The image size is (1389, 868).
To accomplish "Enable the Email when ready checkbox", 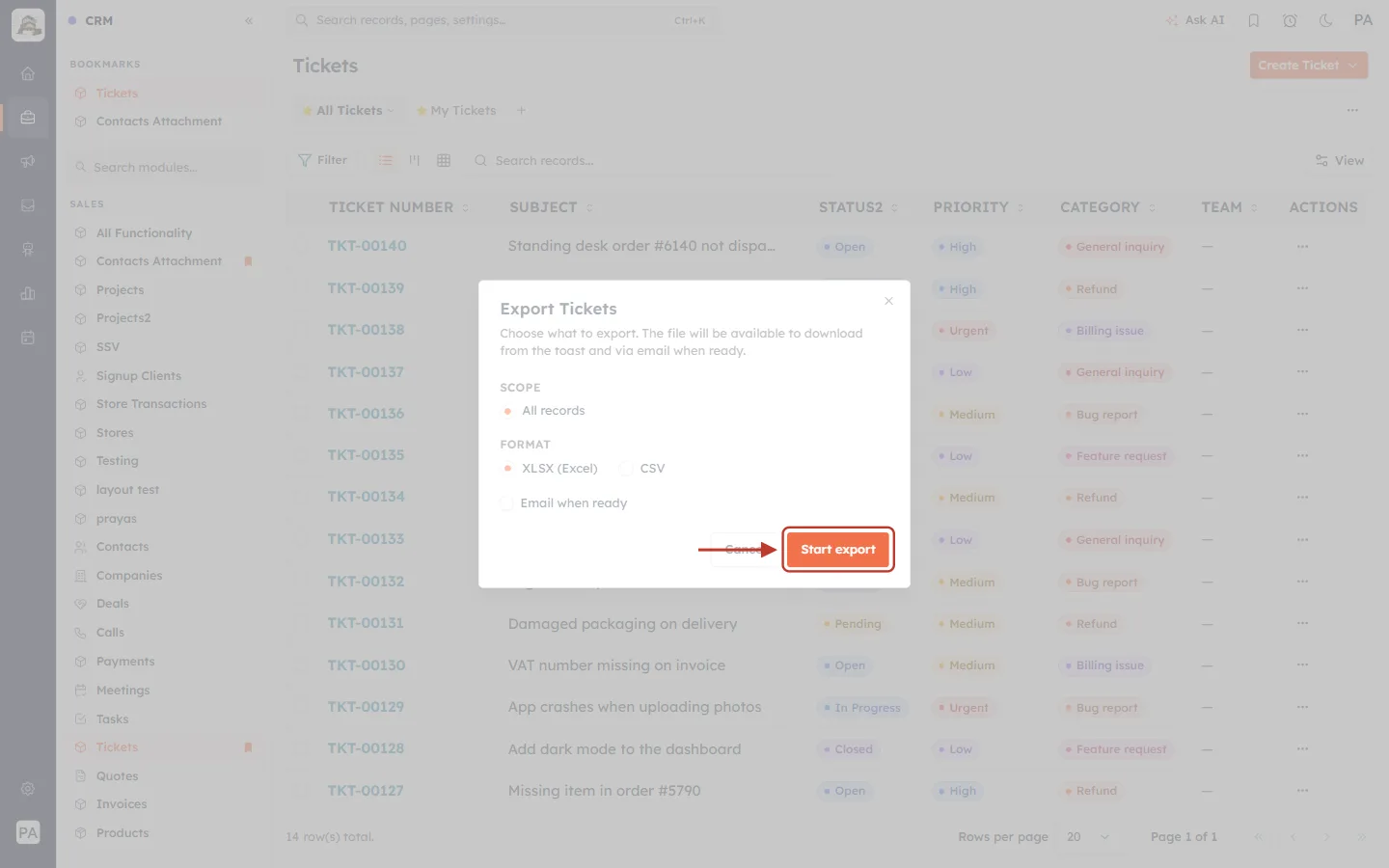I will pos(506,503).
